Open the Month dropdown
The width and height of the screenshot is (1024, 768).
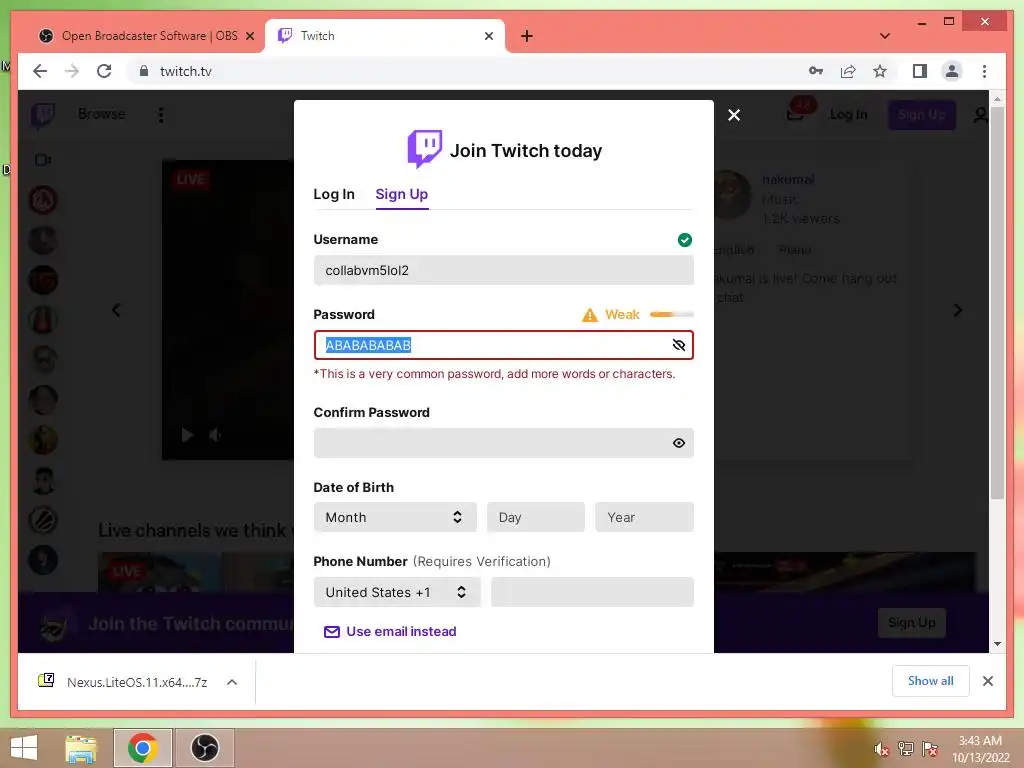395,517
